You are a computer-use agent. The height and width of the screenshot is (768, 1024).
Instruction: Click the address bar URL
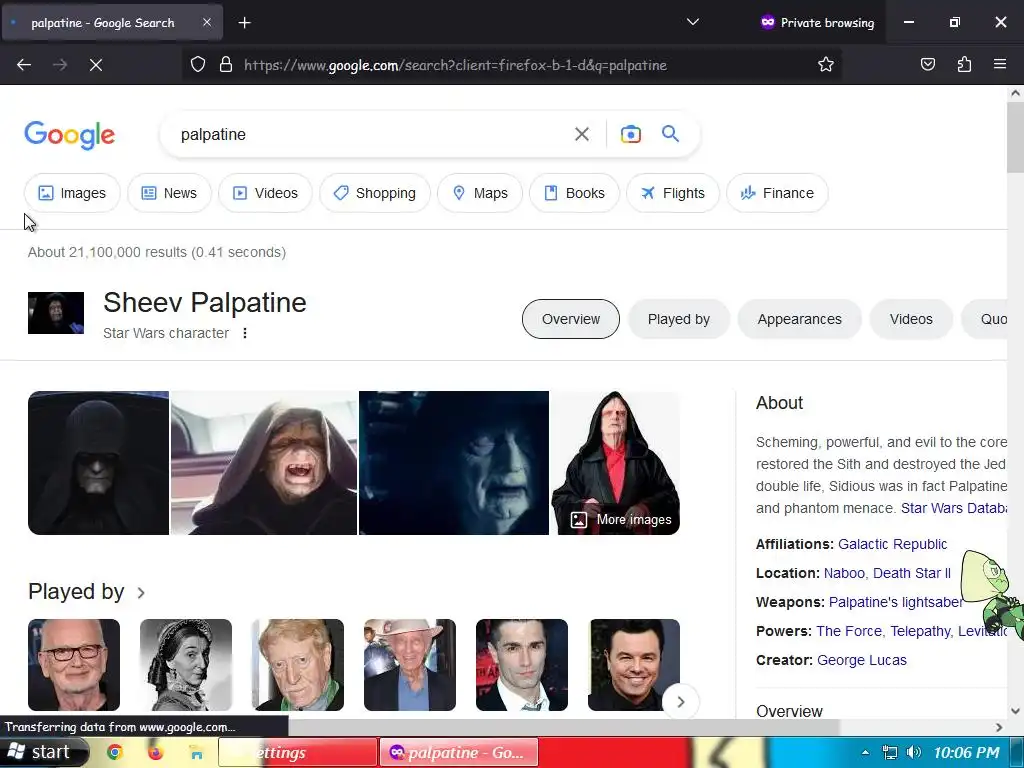[455, 65]
